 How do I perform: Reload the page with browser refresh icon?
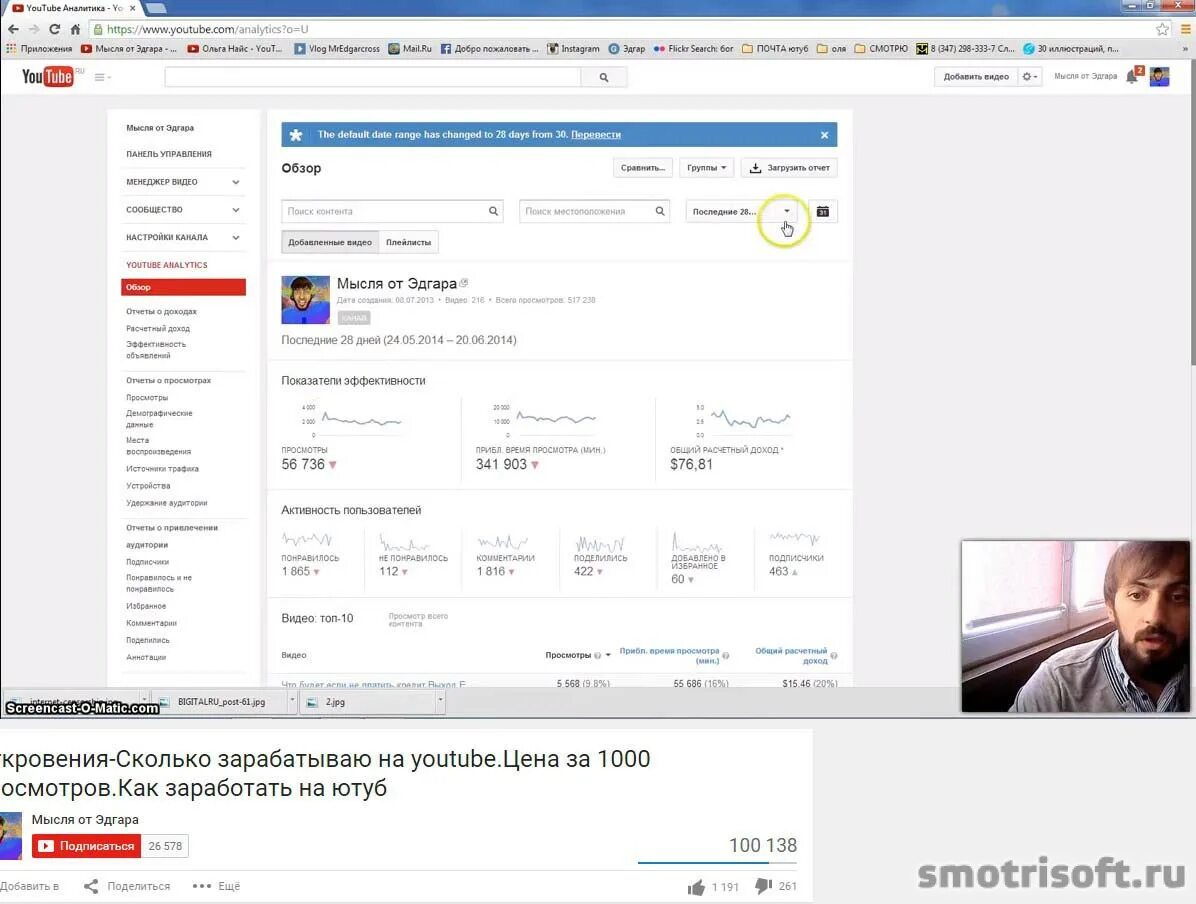pos(54,29)
